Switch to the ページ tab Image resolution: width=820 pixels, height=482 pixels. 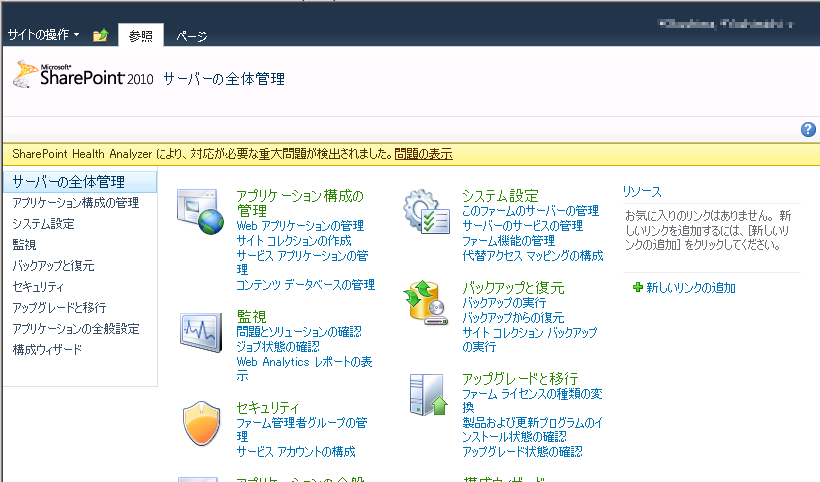tap(191, 36)
